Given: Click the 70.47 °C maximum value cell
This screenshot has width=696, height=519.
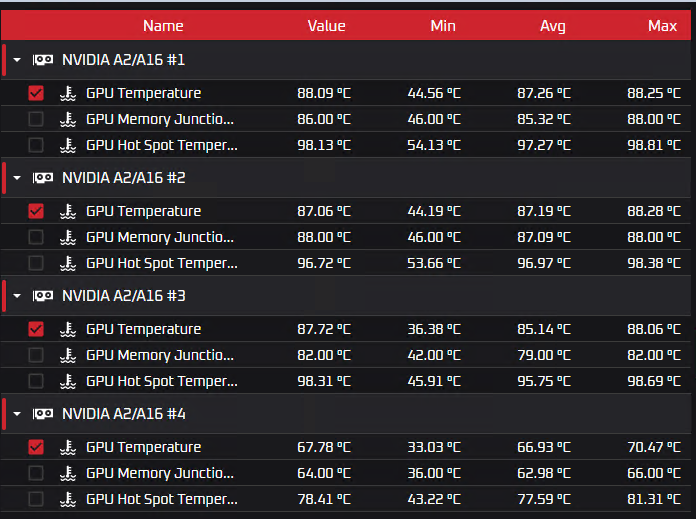Looking at the screenshot, I should click(x=654, y=448).
